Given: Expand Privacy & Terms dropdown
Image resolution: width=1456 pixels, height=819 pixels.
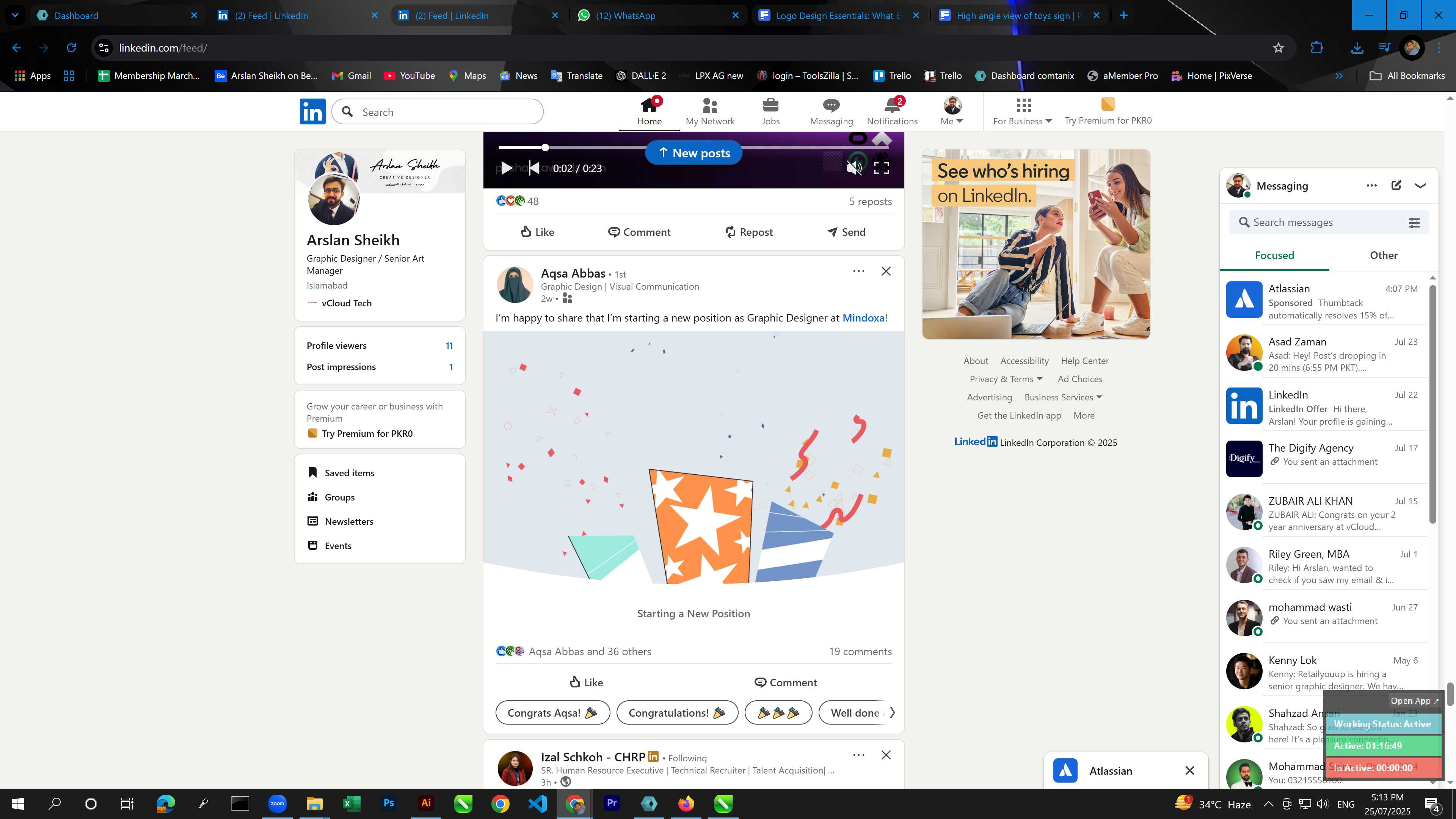Looking at the screenshot, I should (x=1006, y=379).
